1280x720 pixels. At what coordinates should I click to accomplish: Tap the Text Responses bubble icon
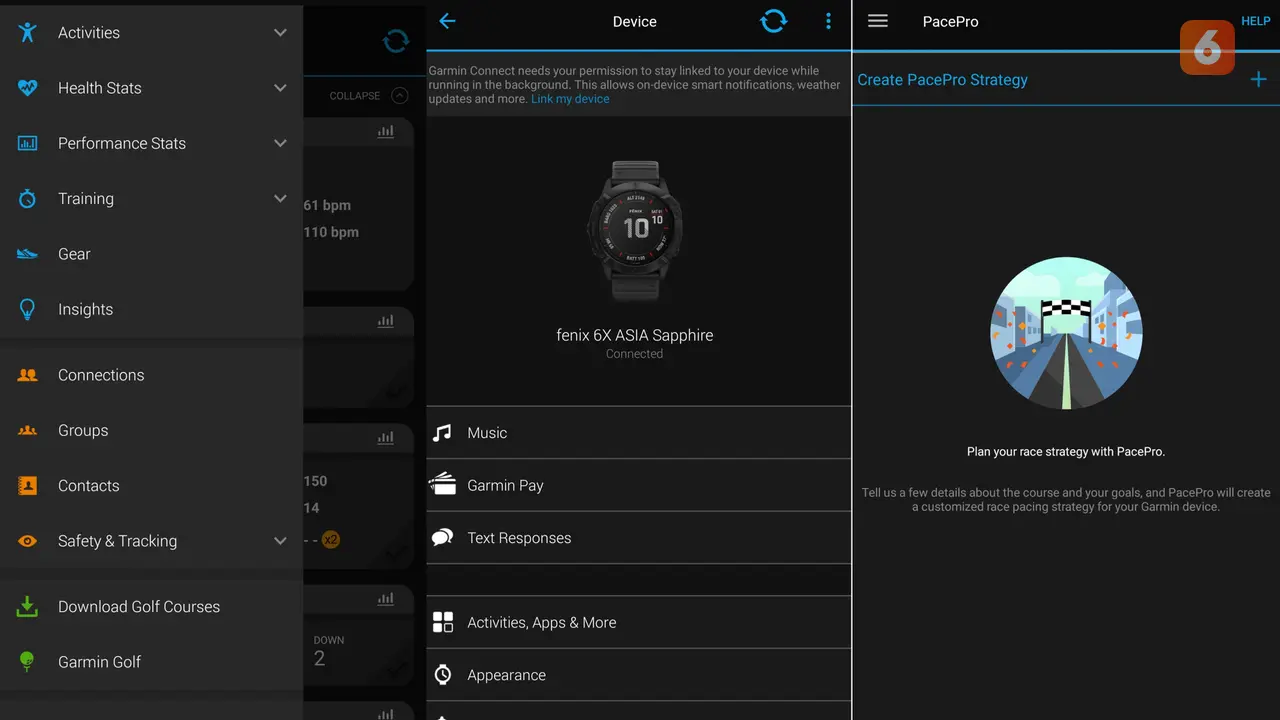442,538
